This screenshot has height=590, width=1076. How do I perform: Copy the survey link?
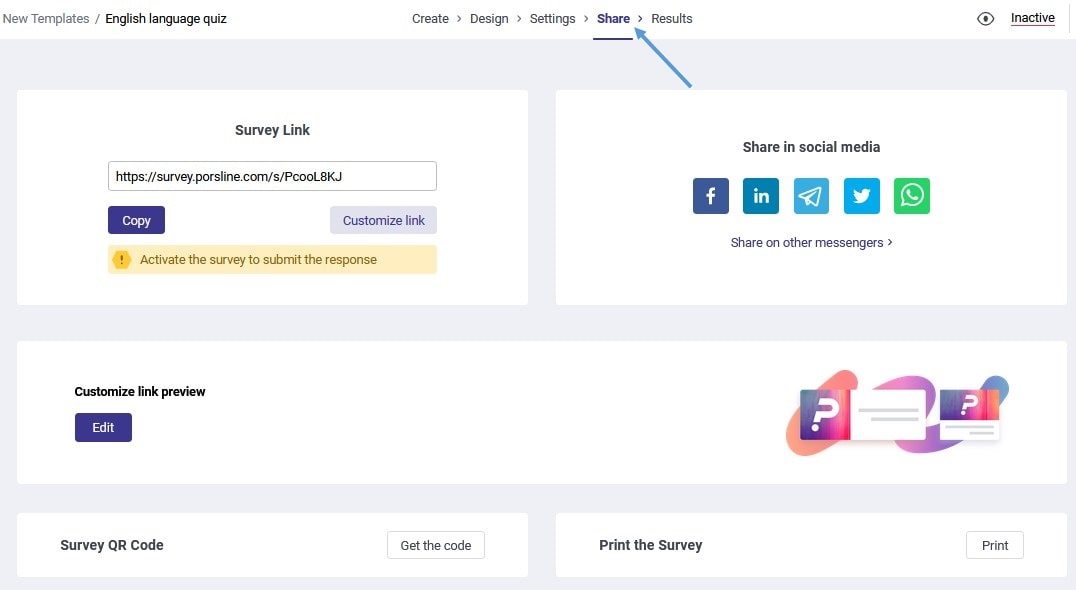[x=136, y=219]
